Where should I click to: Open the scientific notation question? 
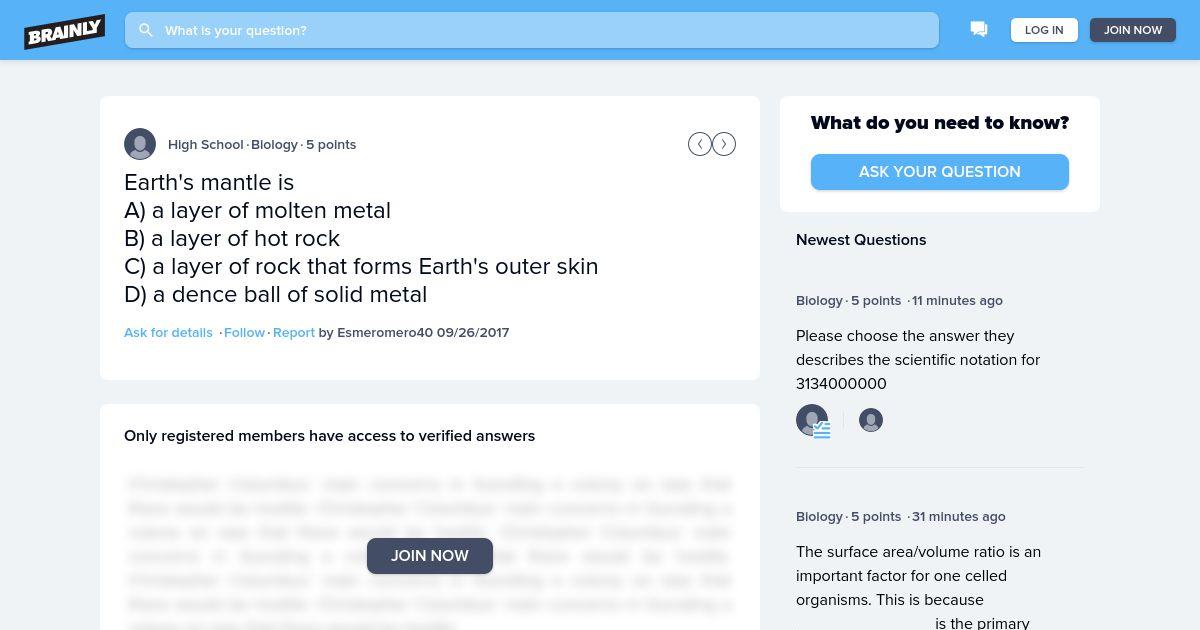[x=918, y=360]
